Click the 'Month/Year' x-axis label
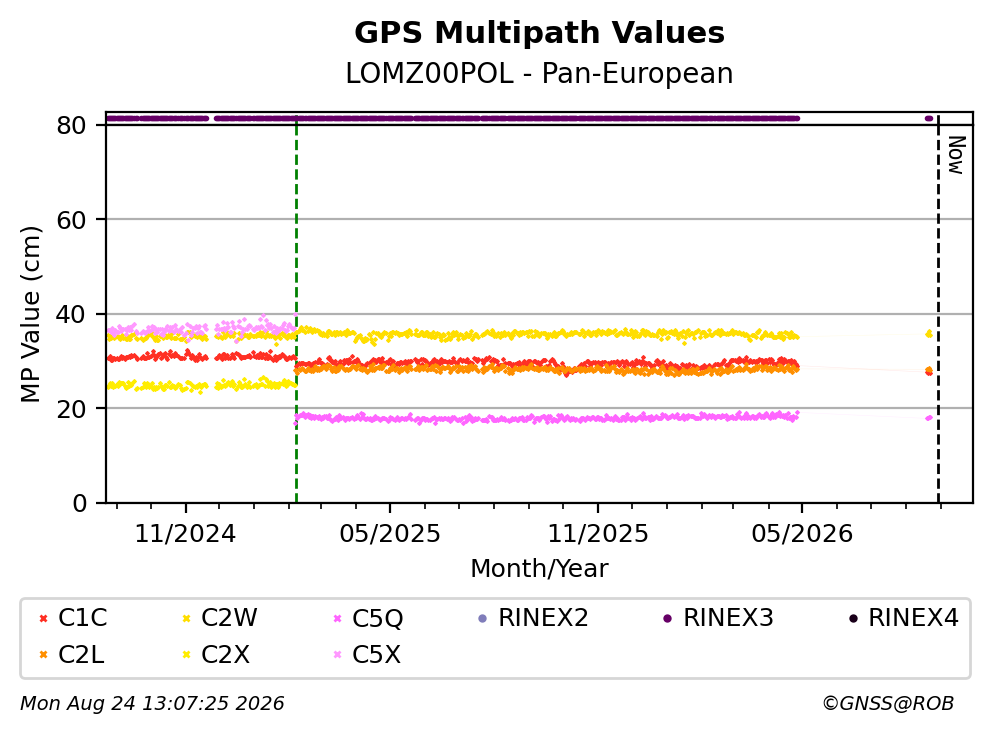 [x=539, y=569]
